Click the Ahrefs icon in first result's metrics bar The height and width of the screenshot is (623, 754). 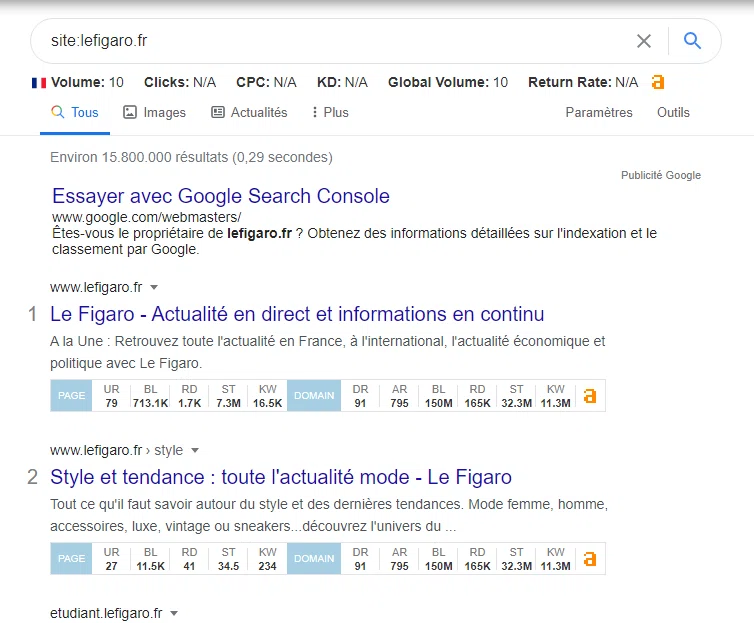[x=590, y=396]
